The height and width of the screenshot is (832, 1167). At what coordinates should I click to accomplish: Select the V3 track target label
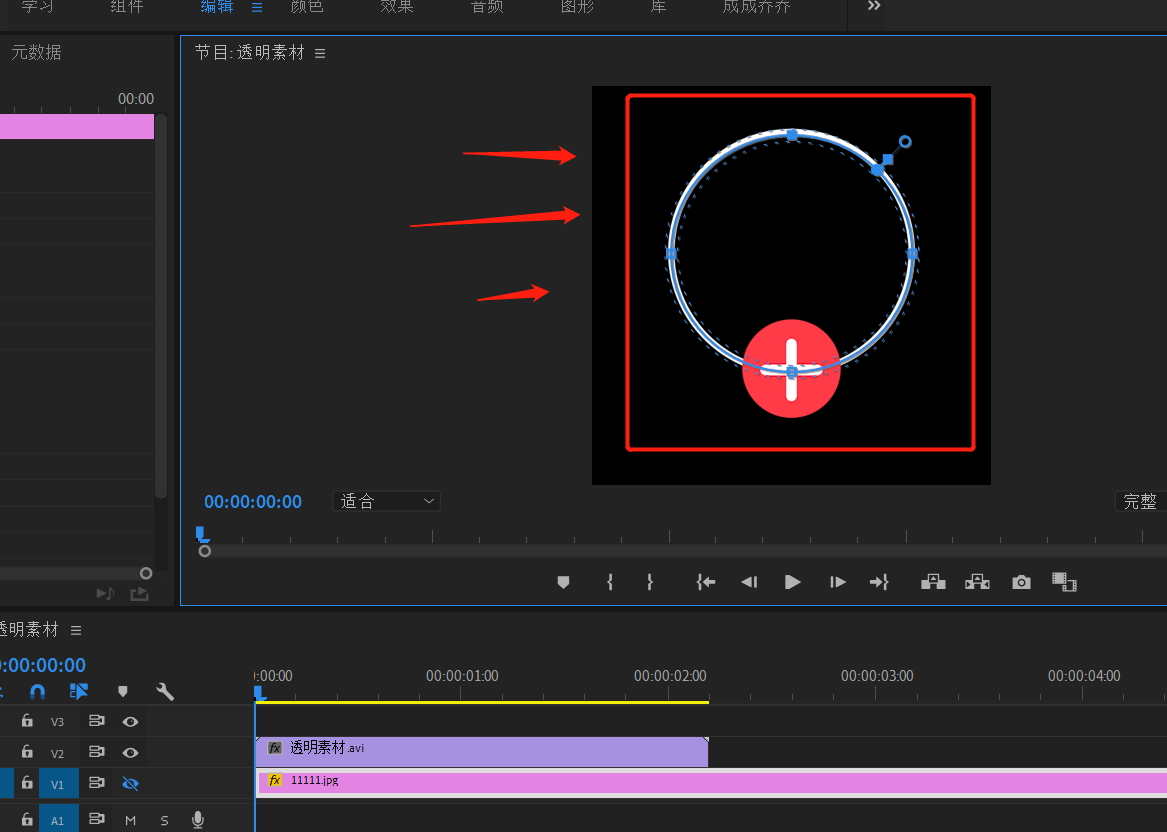click(57, 722)
